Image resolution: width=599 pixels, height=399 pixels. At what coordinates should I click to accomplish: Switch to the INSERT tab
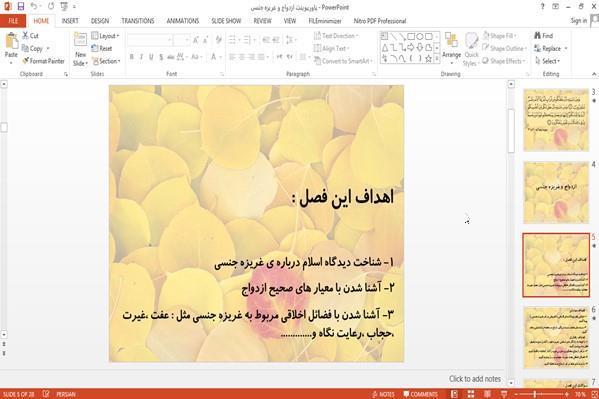point(70,21)
